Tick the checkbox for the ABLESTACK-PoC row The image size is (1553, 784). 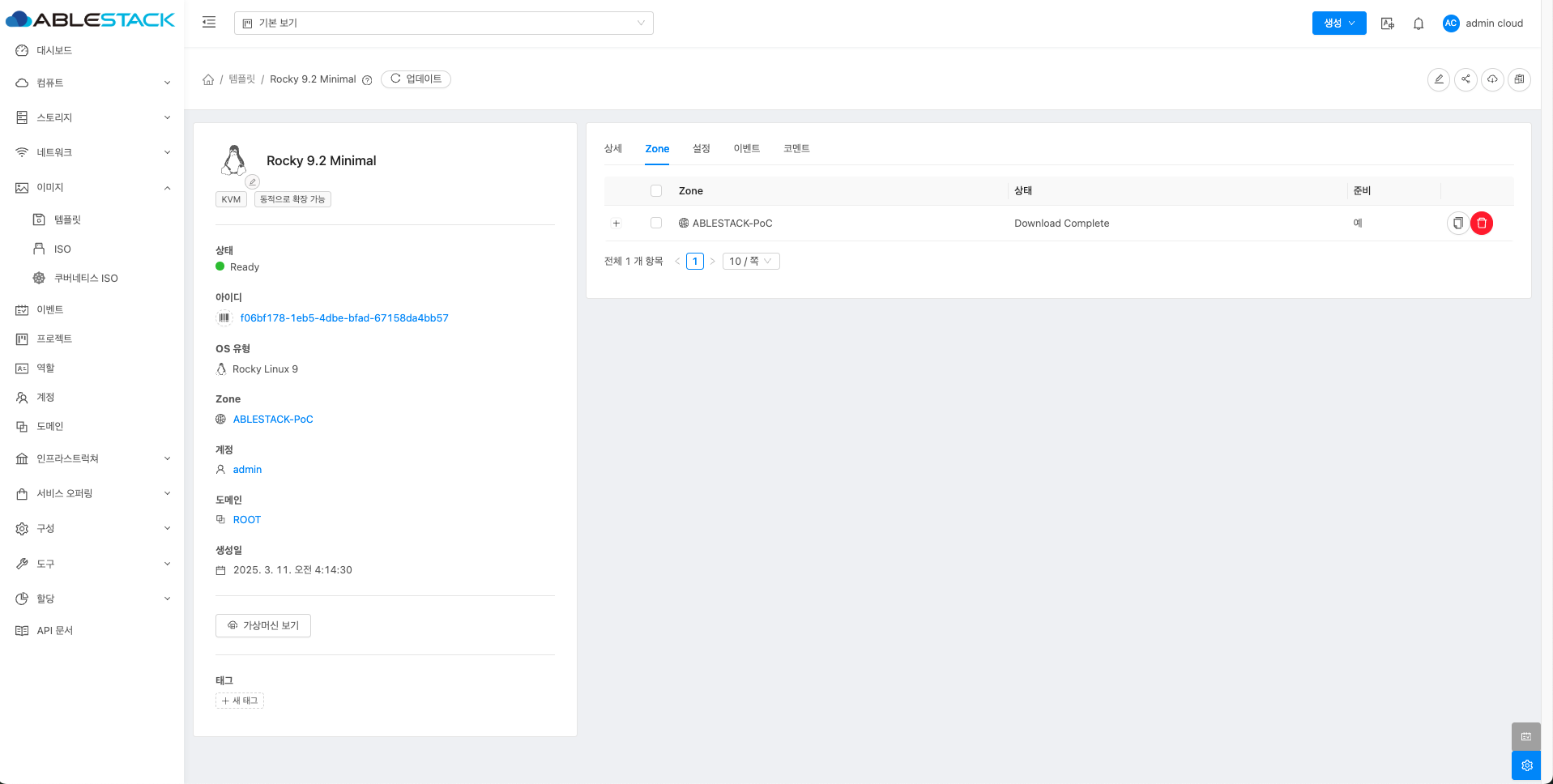pos(656,224)
